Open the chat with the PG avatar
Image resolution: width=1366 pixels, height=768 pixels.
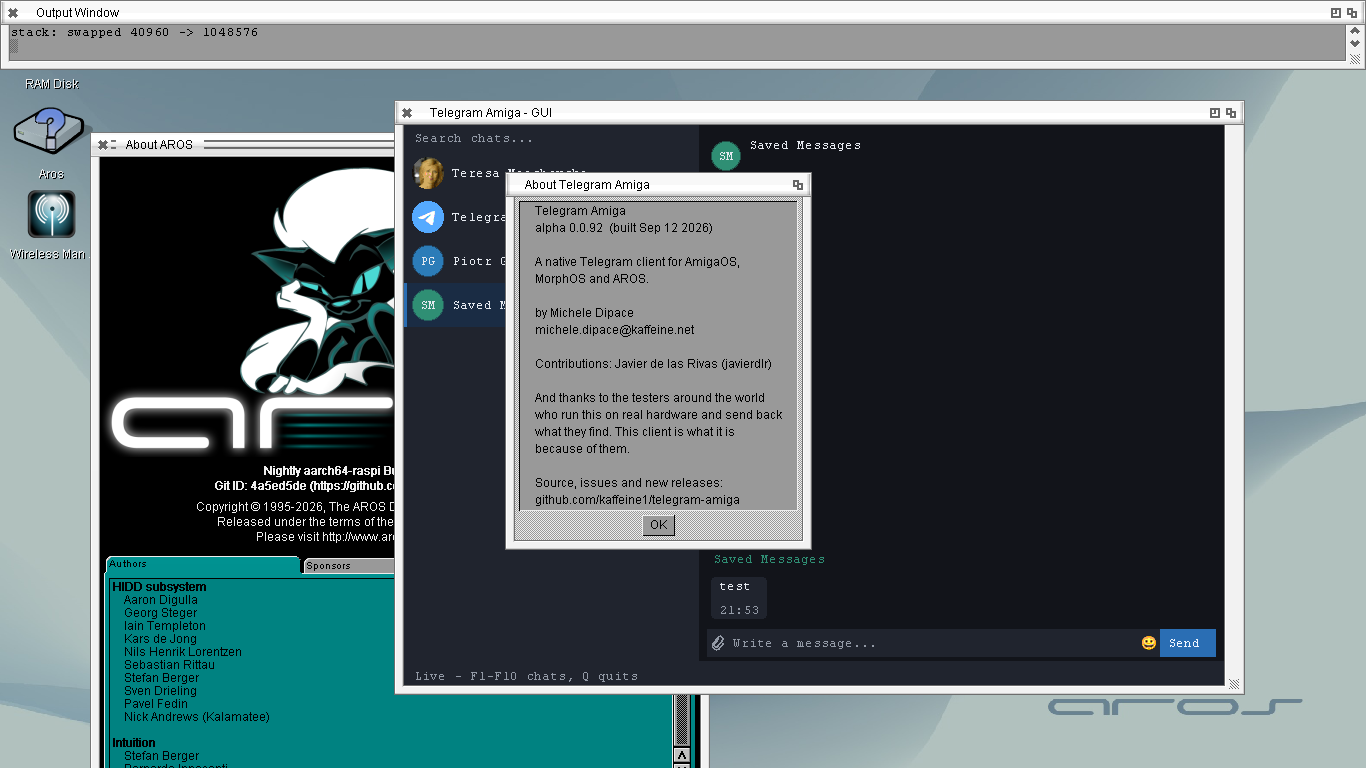coord(428,261)
